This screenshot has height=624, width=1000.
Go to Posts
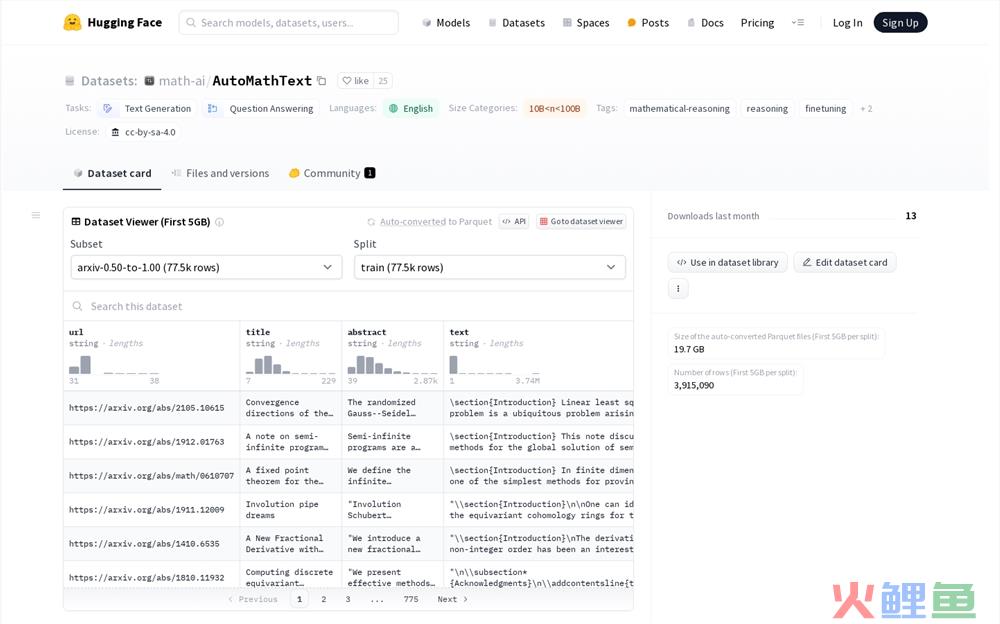tap(648, 22)
